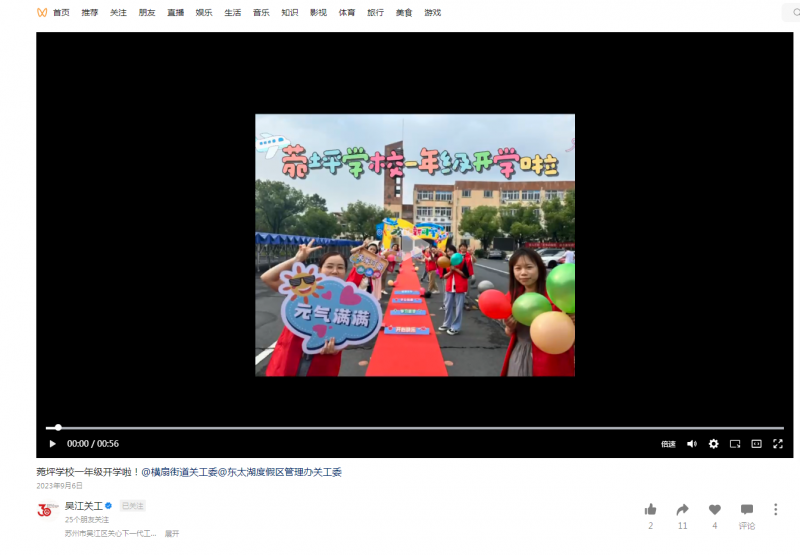Click the 吴江关工 channel avatar
This screenshot has width=800, height=555.
[47, 510]
